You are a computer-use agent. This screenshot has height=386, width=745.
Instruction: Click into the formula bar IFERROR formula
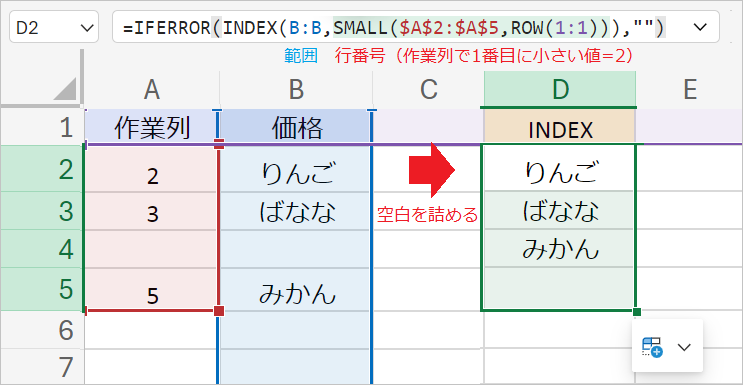(394, 28)
